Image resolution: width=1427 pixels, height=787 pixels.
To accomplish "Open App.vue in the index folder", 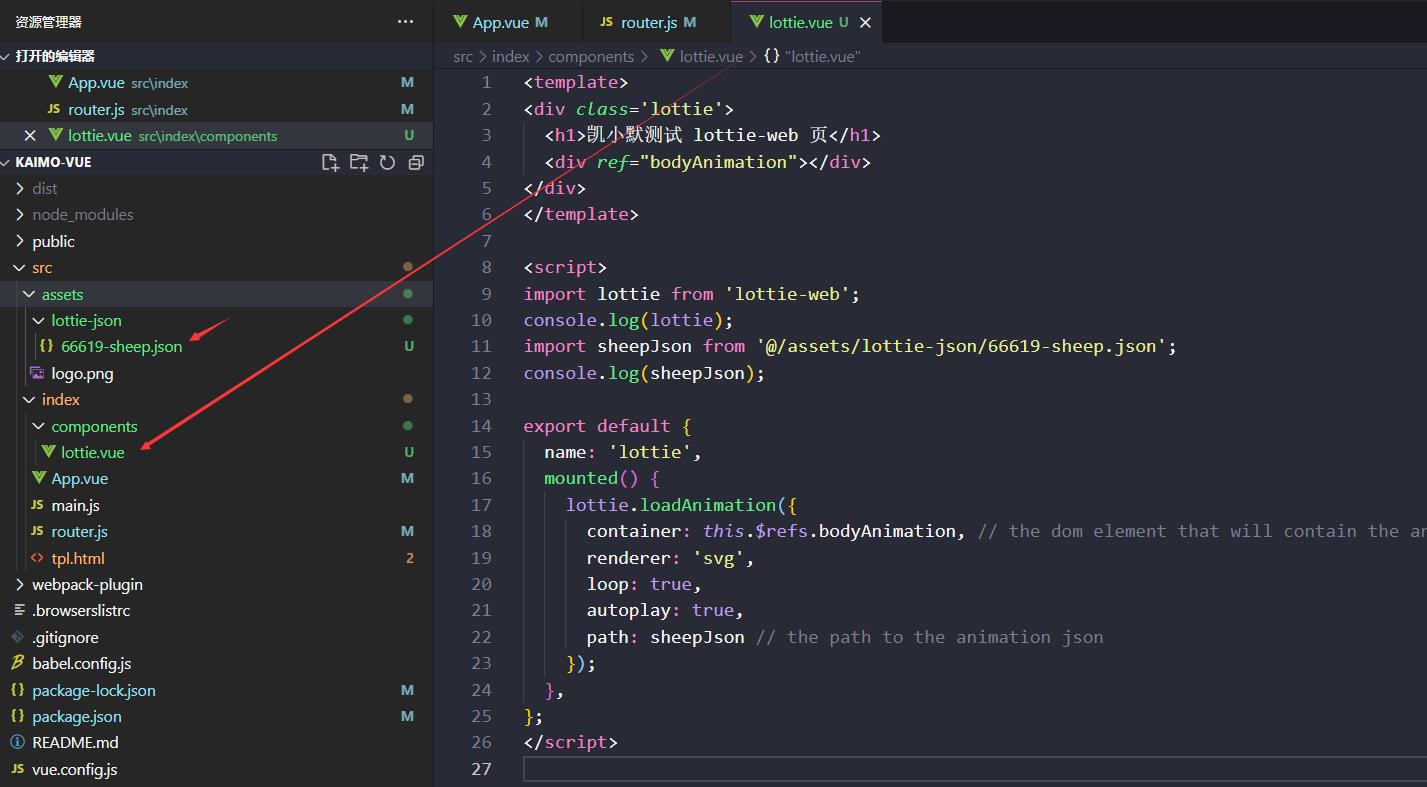I will click(x=216, y=478).
